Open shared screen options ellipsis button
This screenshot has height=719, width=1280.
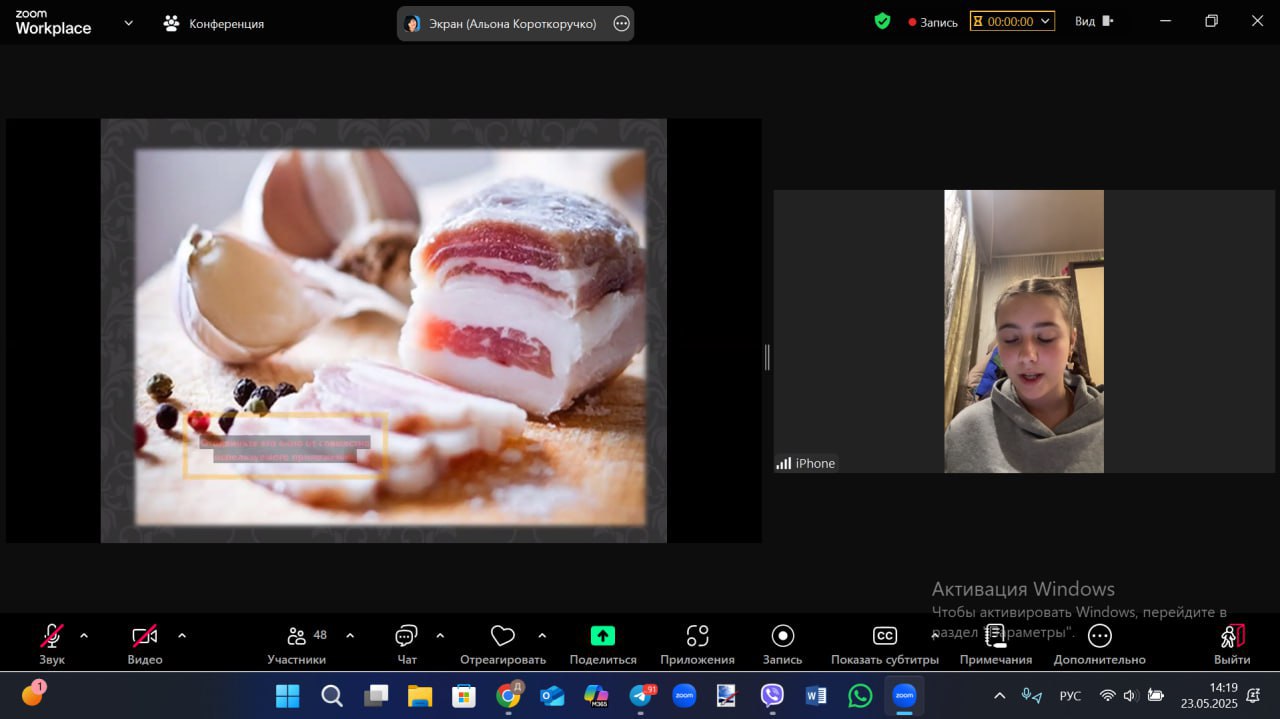click(x=621, y=24)
